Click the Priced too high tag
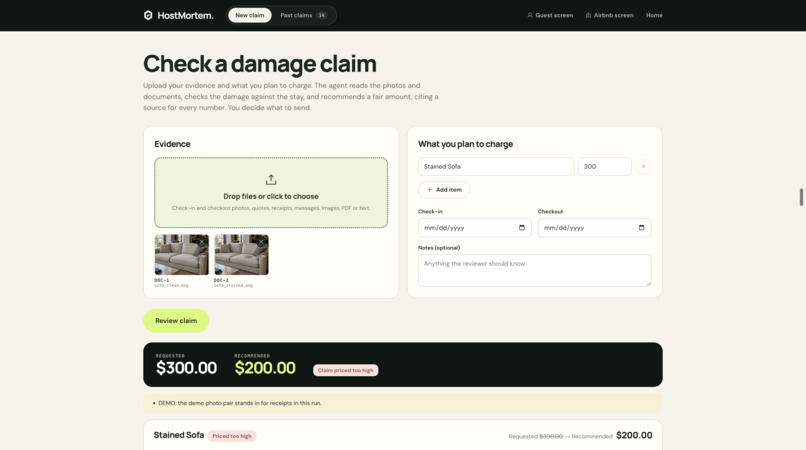Screen dimensions: 806x450 pyautogui.click(x=232, y=436)
